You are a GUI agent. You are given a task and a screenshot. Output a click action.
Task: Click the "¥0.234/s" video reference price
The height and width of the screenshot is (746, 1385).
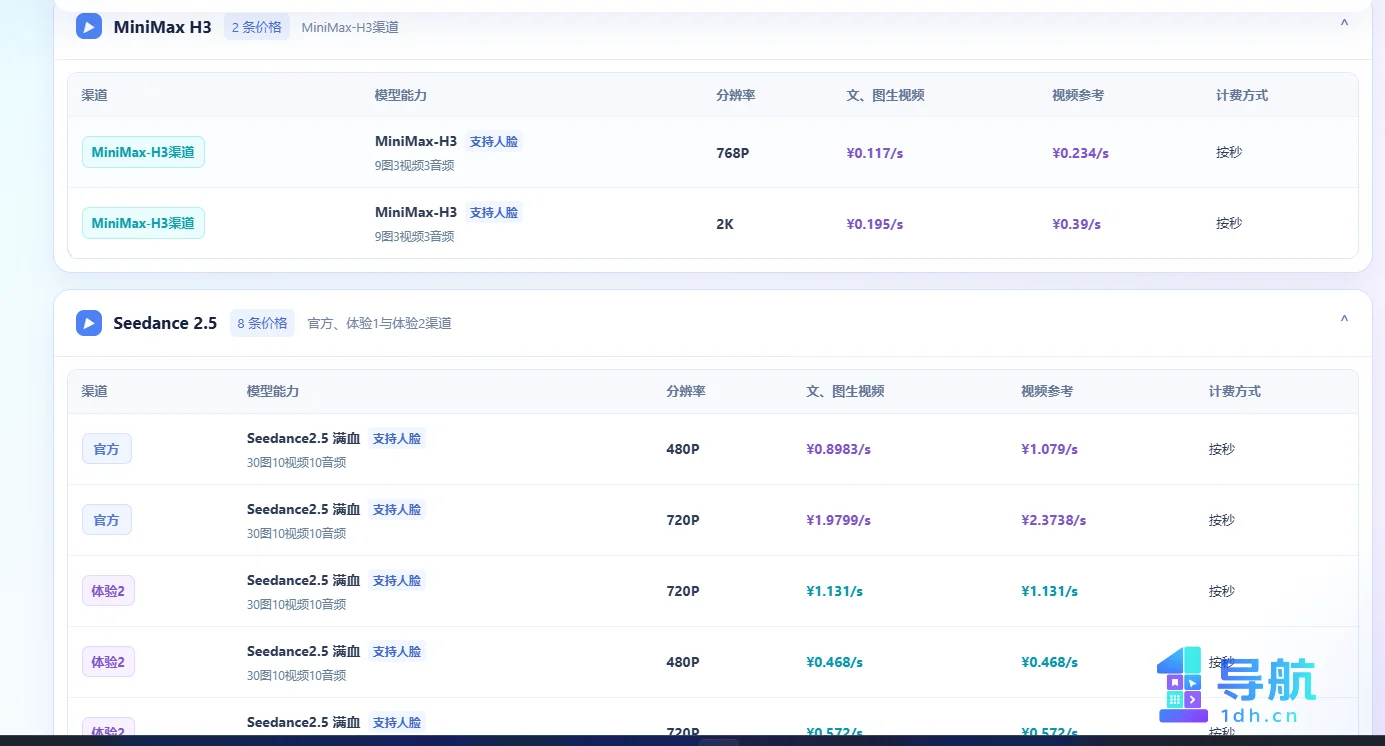click(1081, 153)
